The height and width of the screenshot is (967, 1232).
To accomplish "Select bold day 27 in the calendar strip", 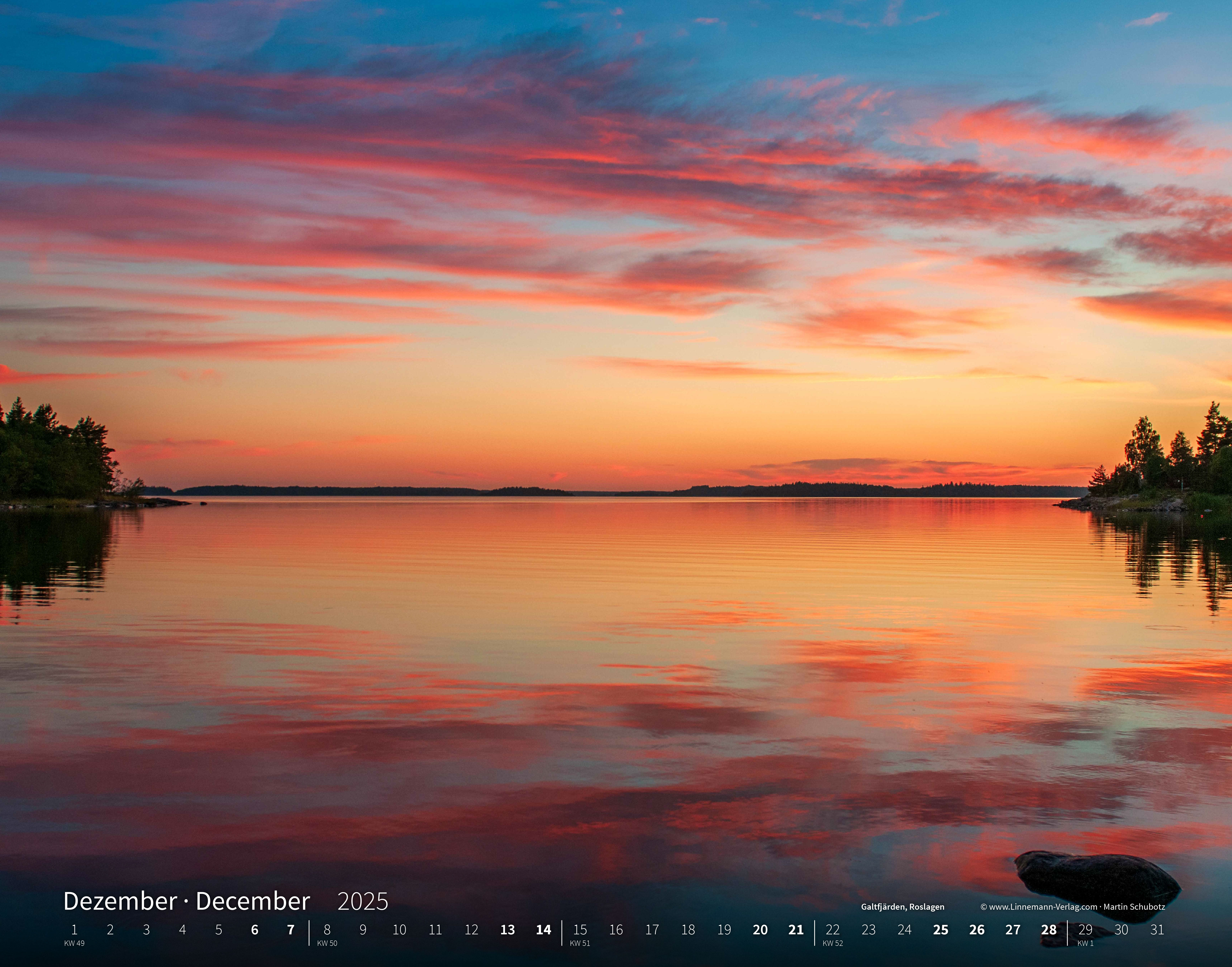I will click(1013, 930).
